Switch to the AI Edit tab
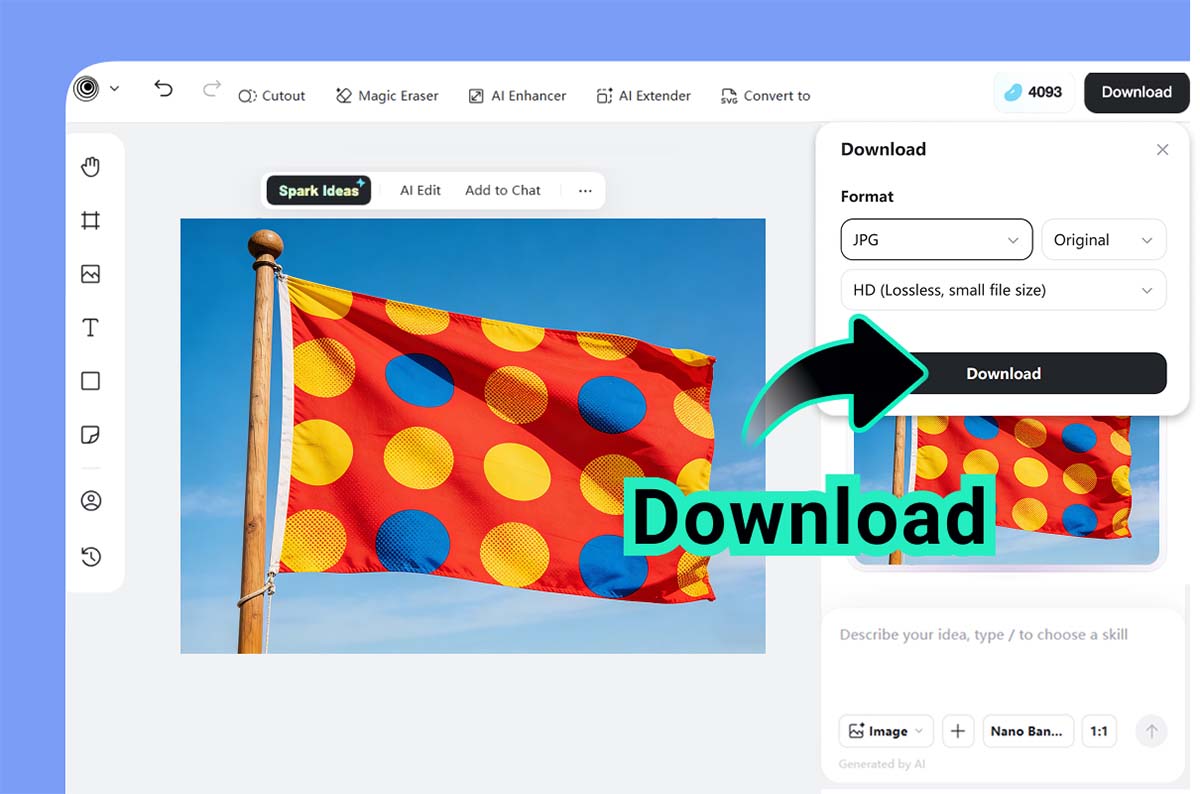This screenshot has width=1200, height=794. point(420,190)
